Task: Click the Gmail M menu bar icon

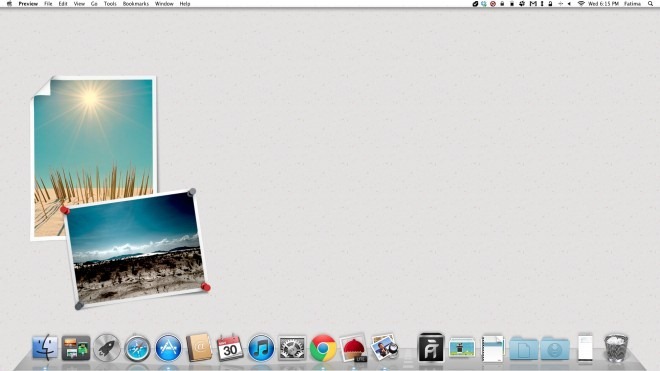Action: [533, 4]
